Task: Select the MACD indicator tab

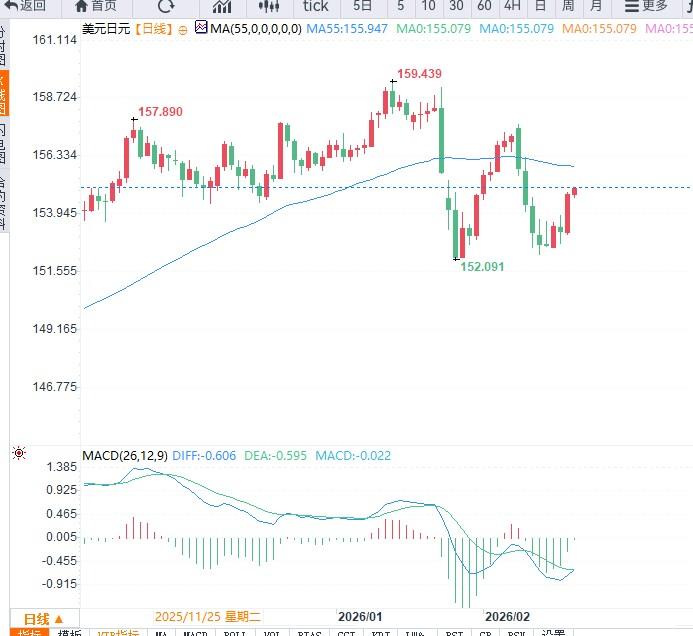Action: [195, 633]
